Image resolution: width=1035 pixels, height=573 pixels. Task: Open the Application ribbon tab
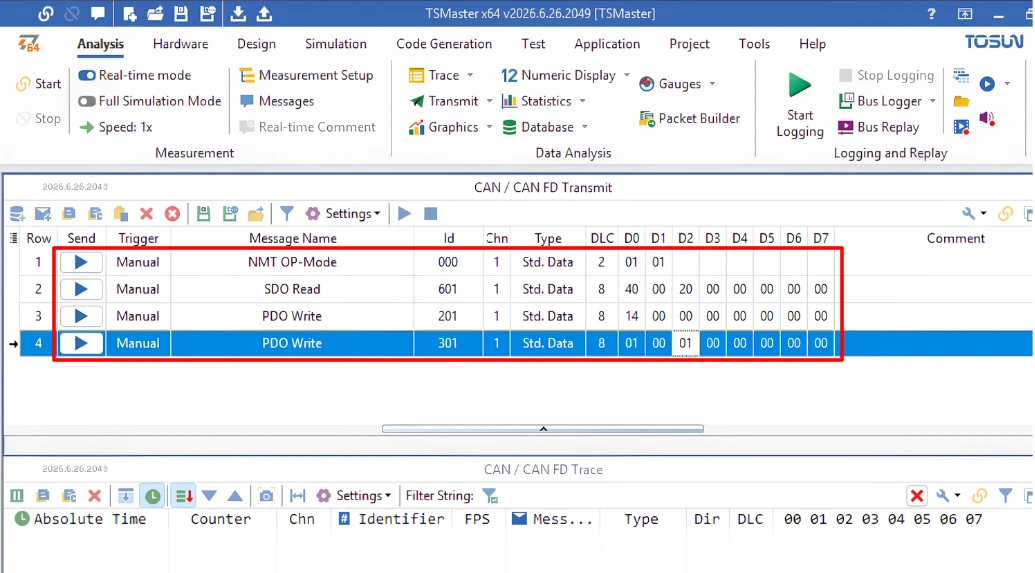click(x=607, y=44)
